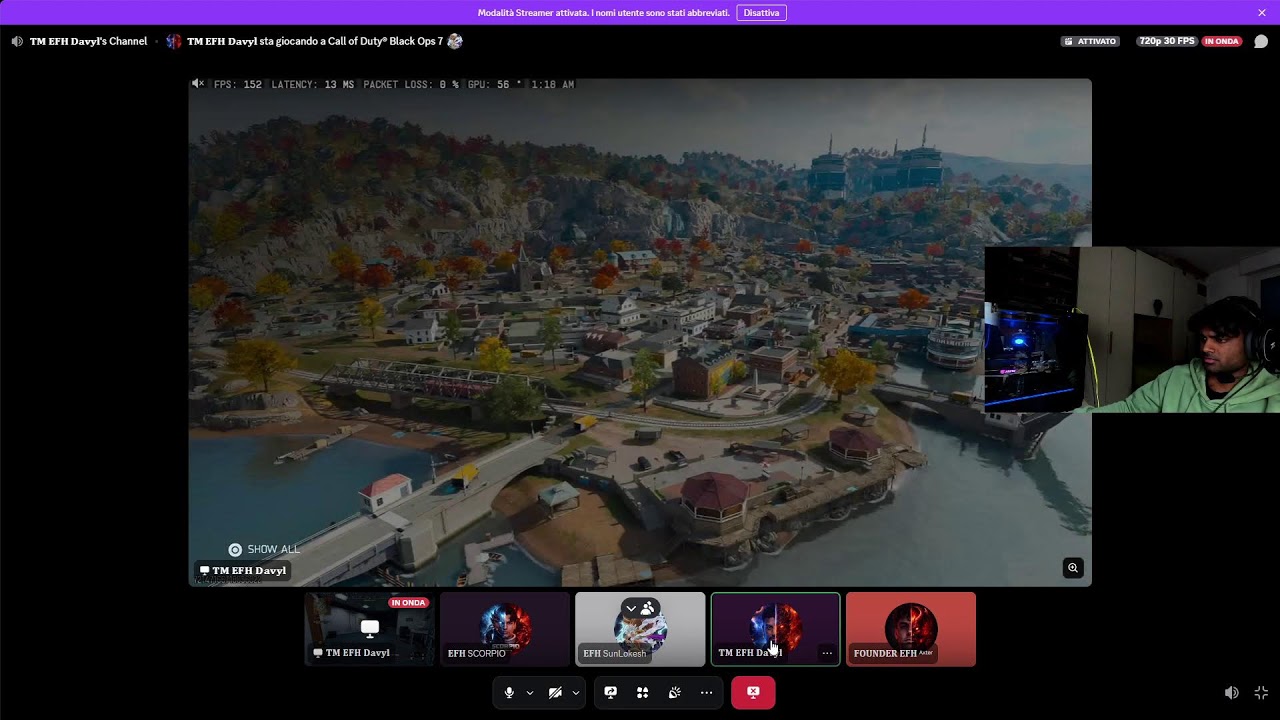Click the share screen icon
Screen dimensions: 1280x720
611,692
